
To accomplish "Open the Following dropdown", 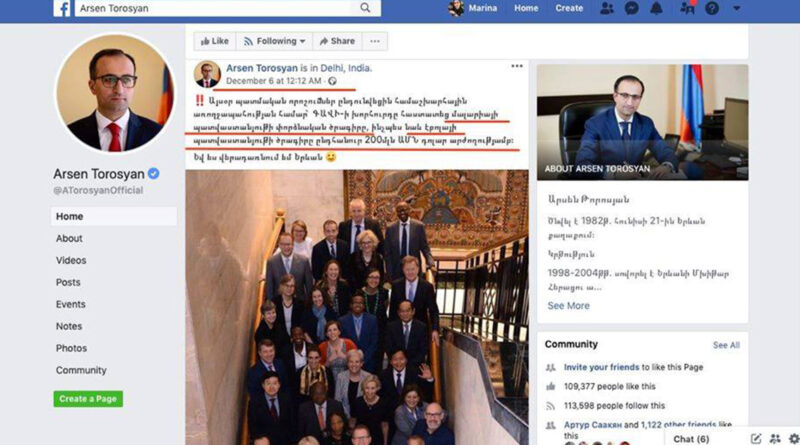I will pyautogui.click(x=274, y=41).
